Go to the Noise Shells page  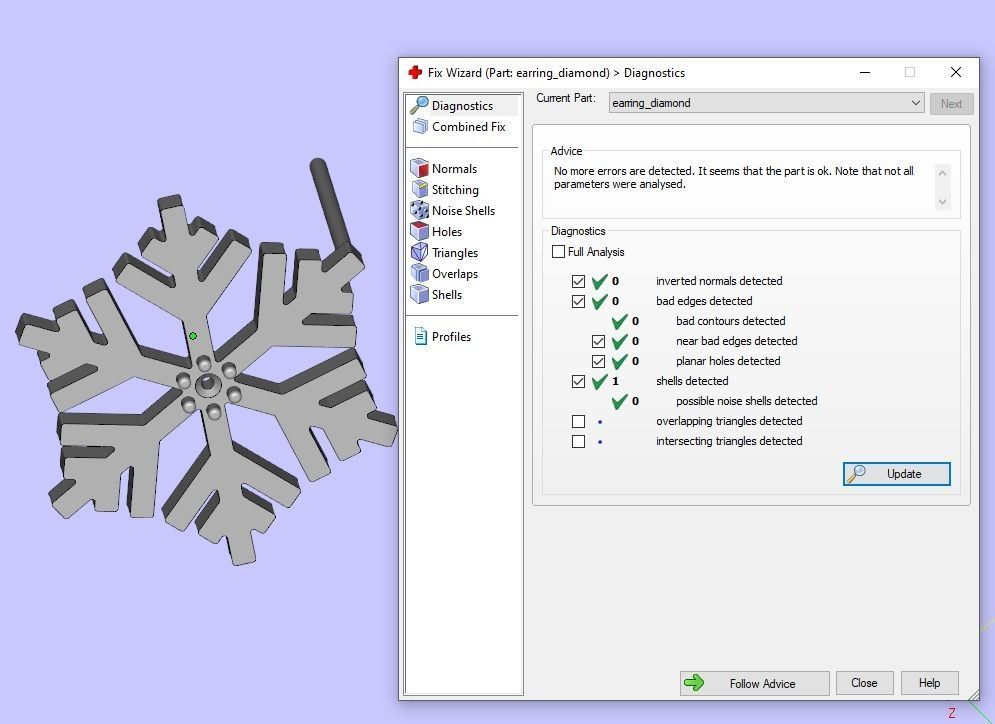pos(463,210)
